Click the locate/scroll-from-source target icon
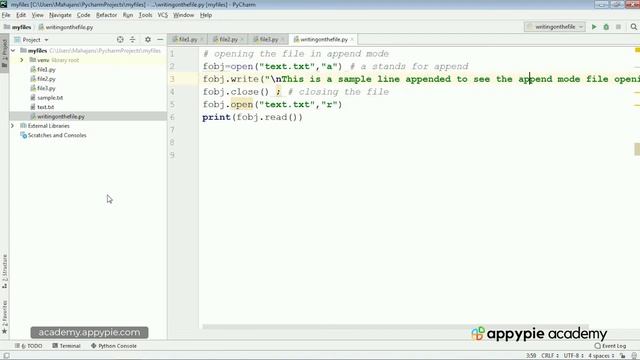The width and height of the screenshot is (640, 360). (x=120, y=40)
